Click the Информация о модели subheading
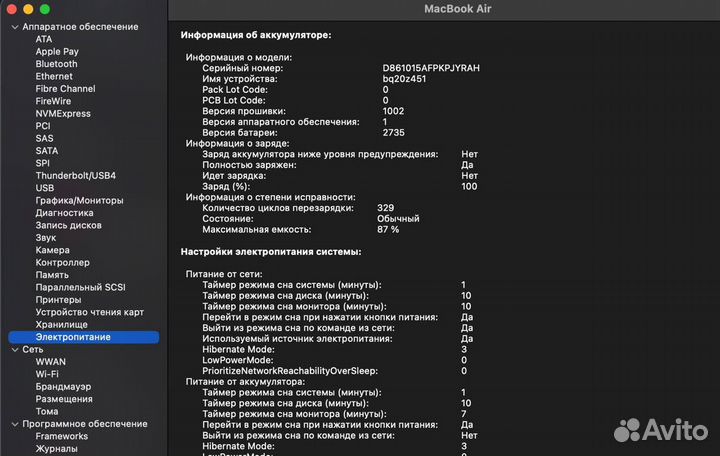The image size is (720, 456). point(239,57)
